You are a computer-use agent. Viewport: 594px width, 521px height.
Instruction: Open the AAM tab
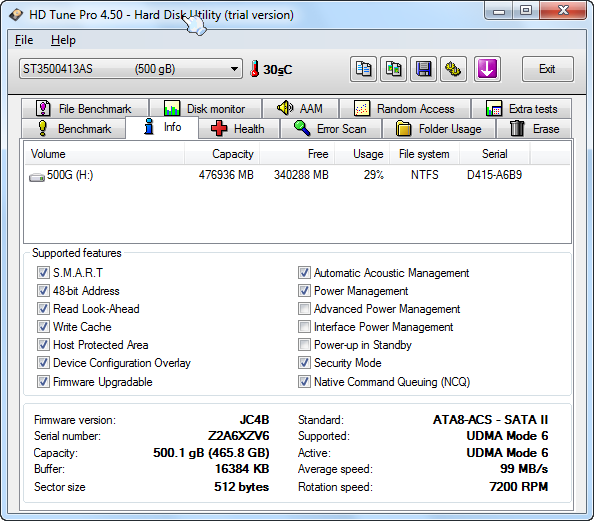coord(300,108)
